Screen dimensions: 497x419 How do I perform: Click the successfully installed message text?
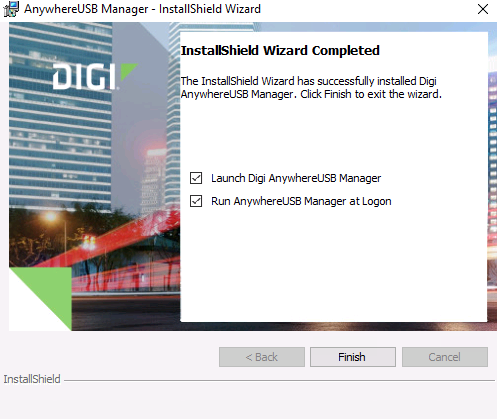[x=311, y=88]
